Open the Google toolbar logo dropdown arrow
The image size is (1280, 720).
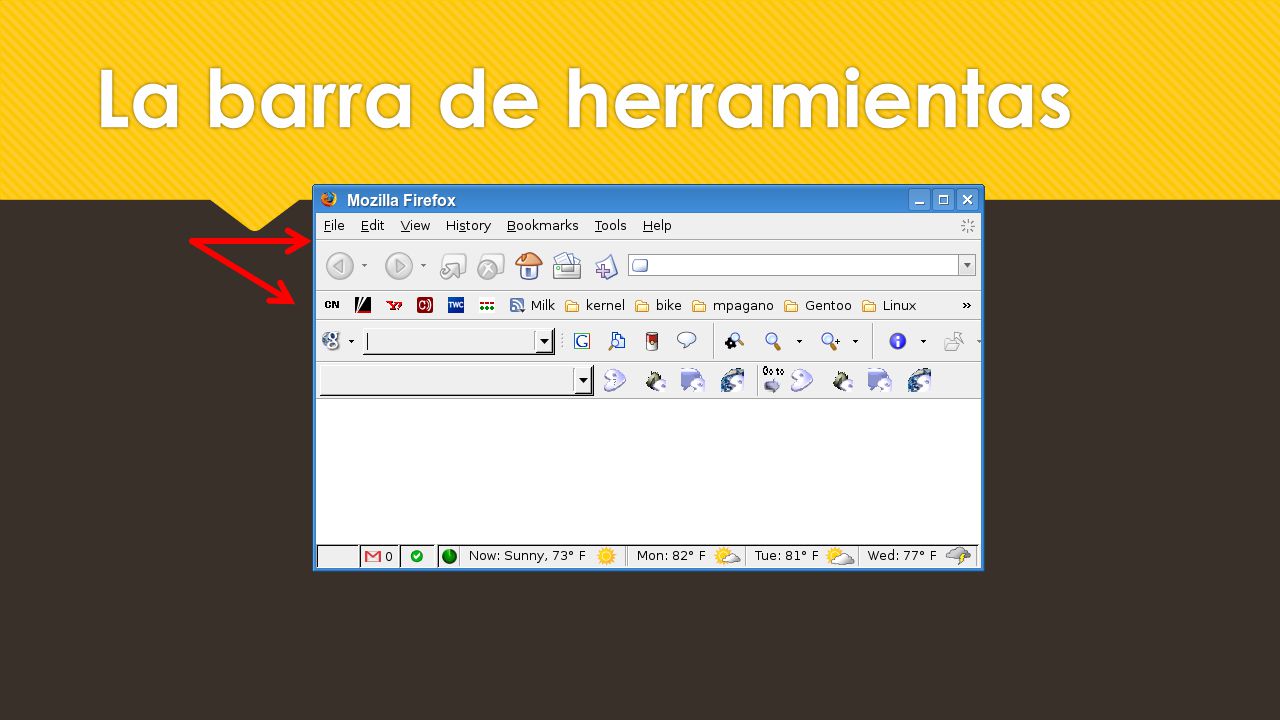(351, 342)
